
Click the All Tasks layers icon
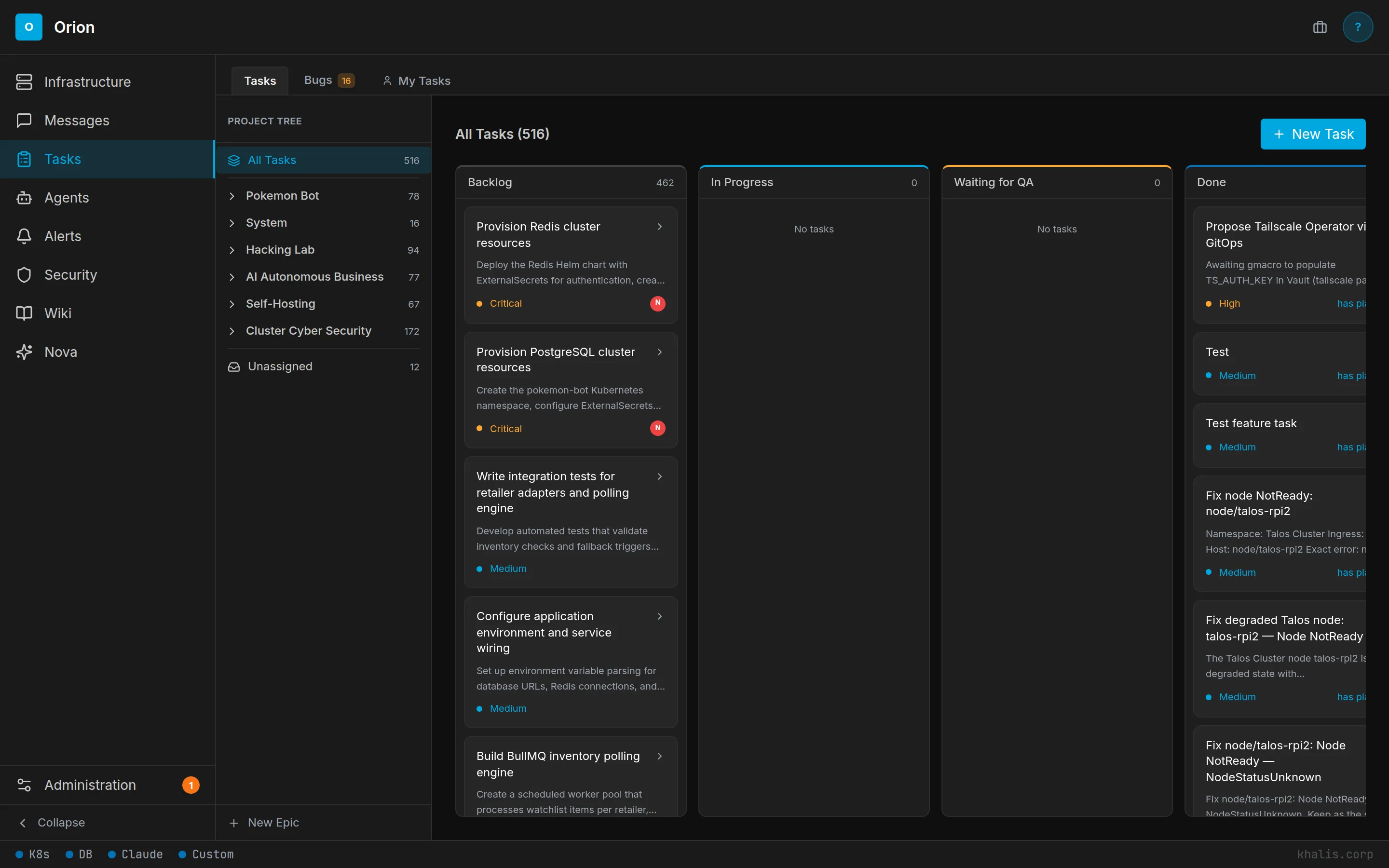233,160
